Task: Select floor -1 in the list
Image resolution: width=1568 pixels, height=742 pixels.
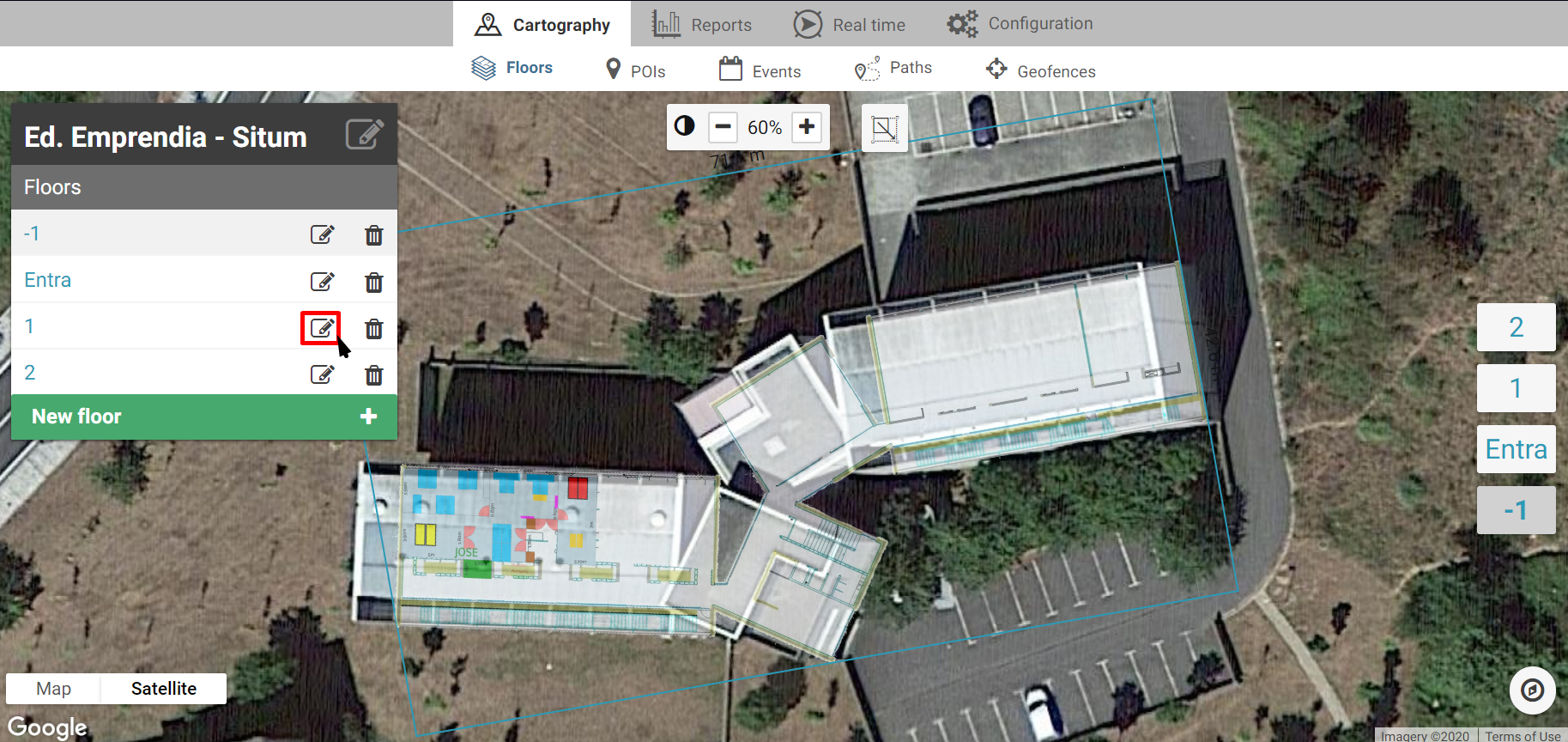Action: point(32,234)
